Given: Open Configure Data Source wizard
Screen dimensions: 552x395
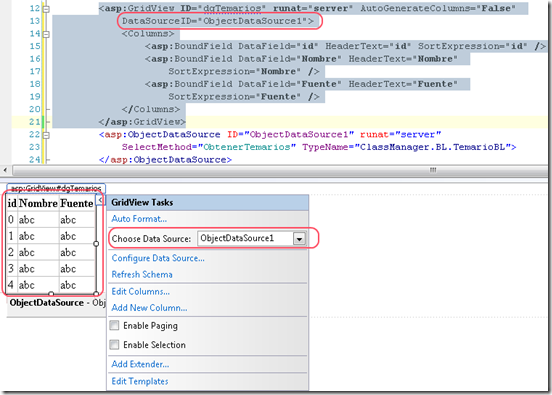Looking at the screenshot, I should tap(158, 258).
